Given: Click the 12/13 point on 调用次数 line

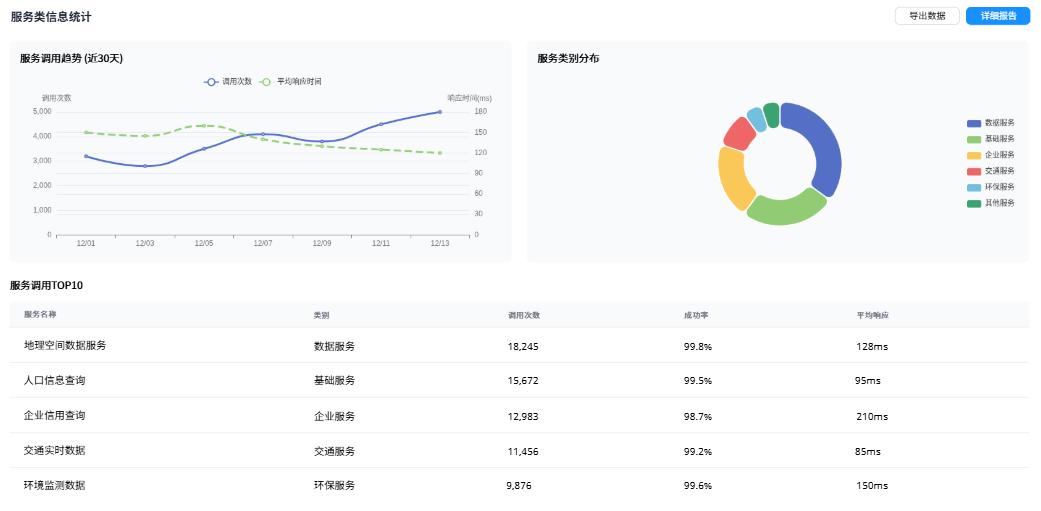Looking at the screenshot, I should point(440,112).
